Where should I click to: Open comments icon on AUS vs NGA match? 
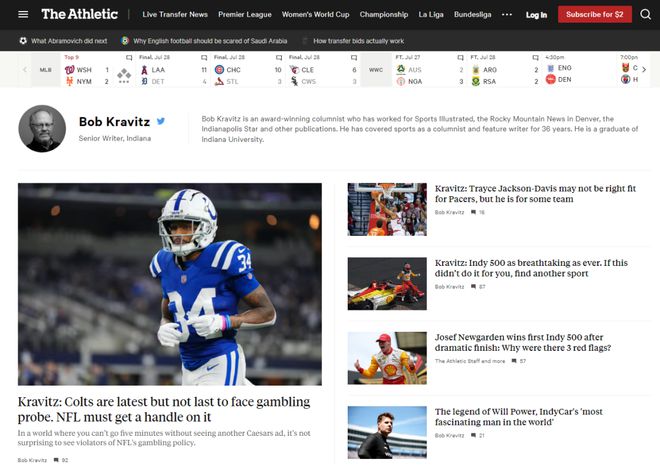coord(460,57)
